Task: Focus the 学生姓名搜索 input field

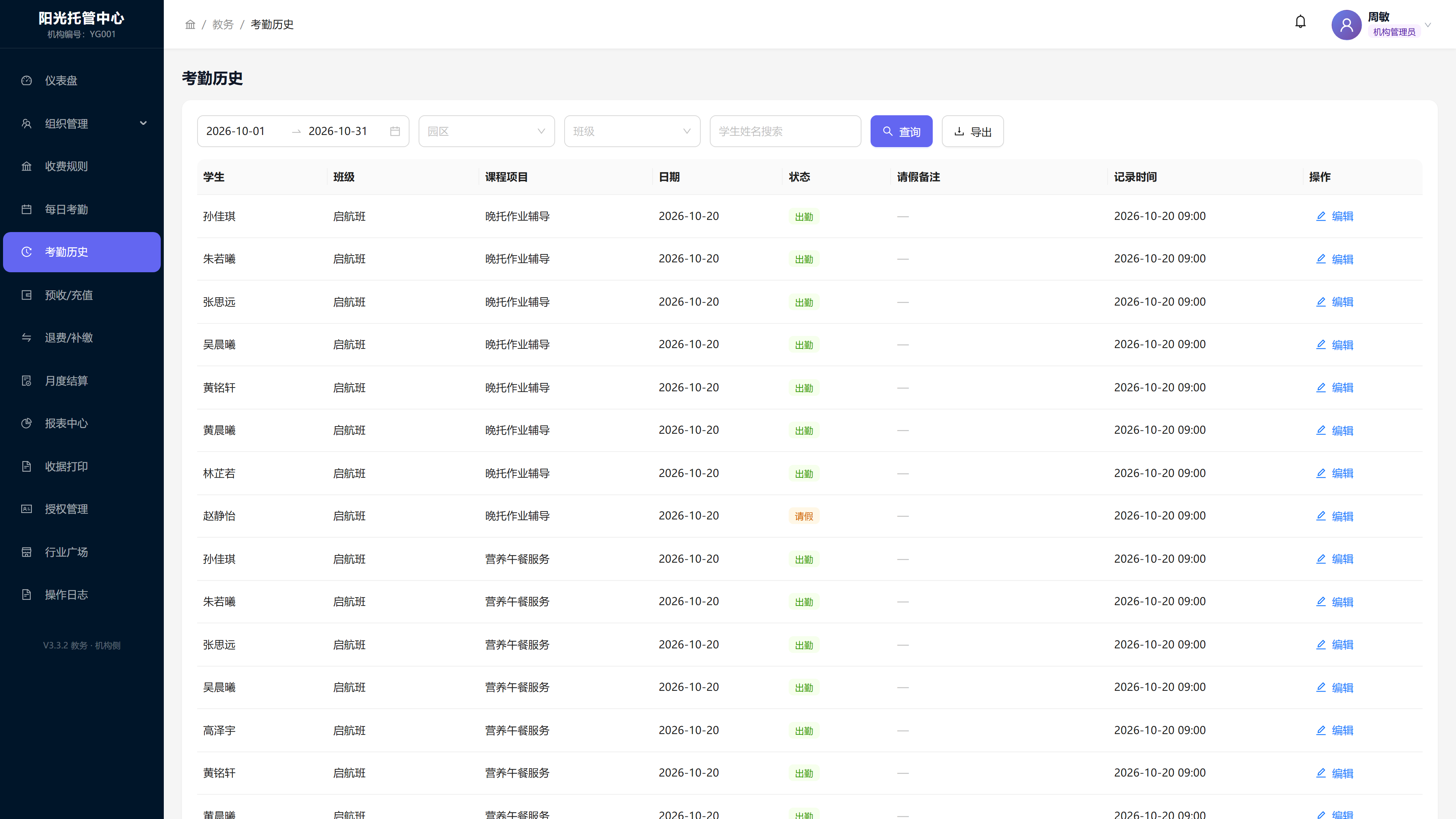Action: click(x=785, y=131)
